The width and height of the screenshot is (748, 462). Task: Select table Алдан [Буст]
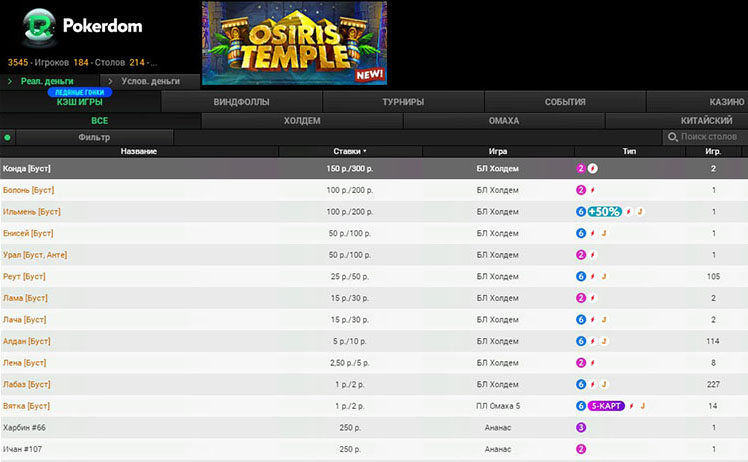click(374, 341)
